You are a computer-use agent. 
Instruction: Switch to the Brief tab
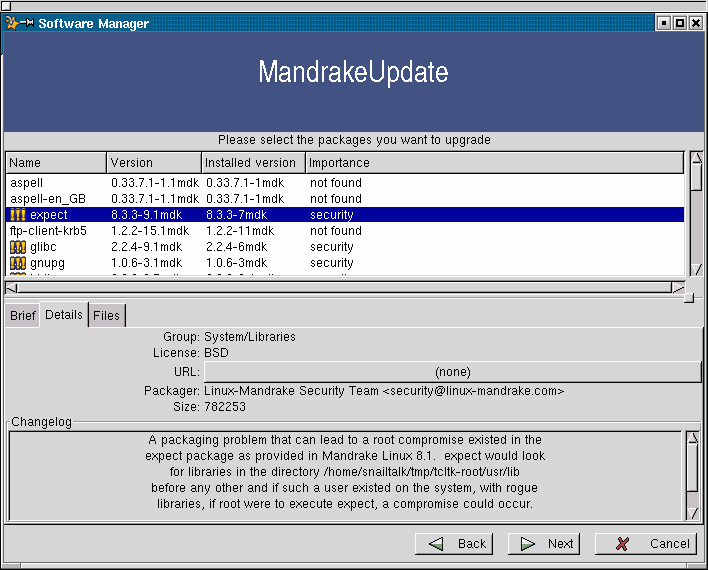[x=23, y=315]
